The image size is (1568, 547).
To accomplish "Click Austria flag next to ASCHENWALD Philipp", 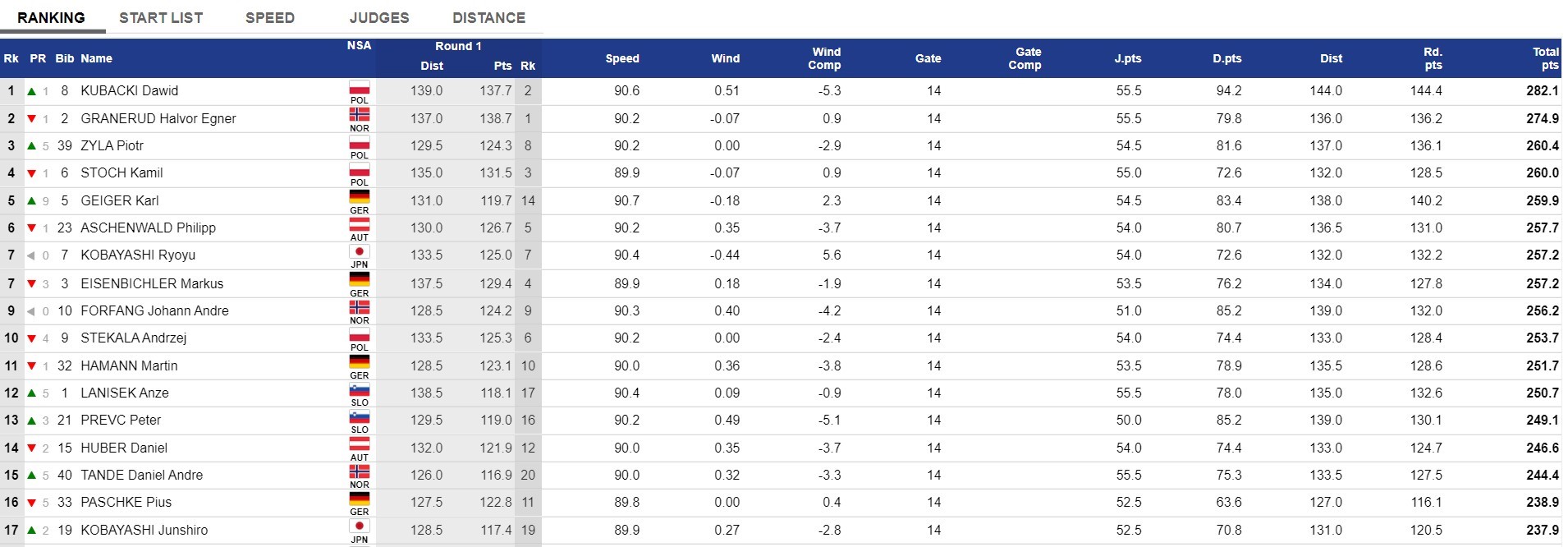I will click(360, 224).
